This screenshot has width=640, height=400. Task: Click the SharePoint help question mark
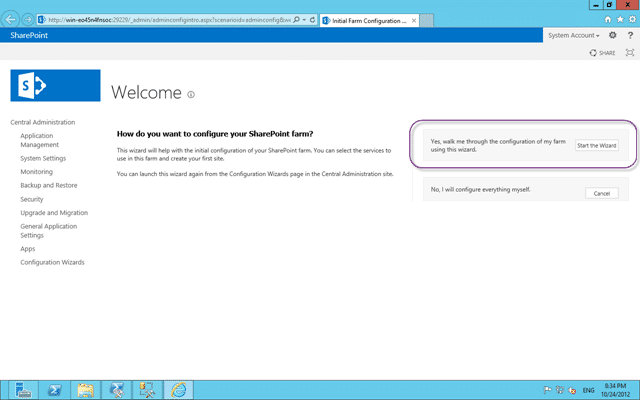630,36
